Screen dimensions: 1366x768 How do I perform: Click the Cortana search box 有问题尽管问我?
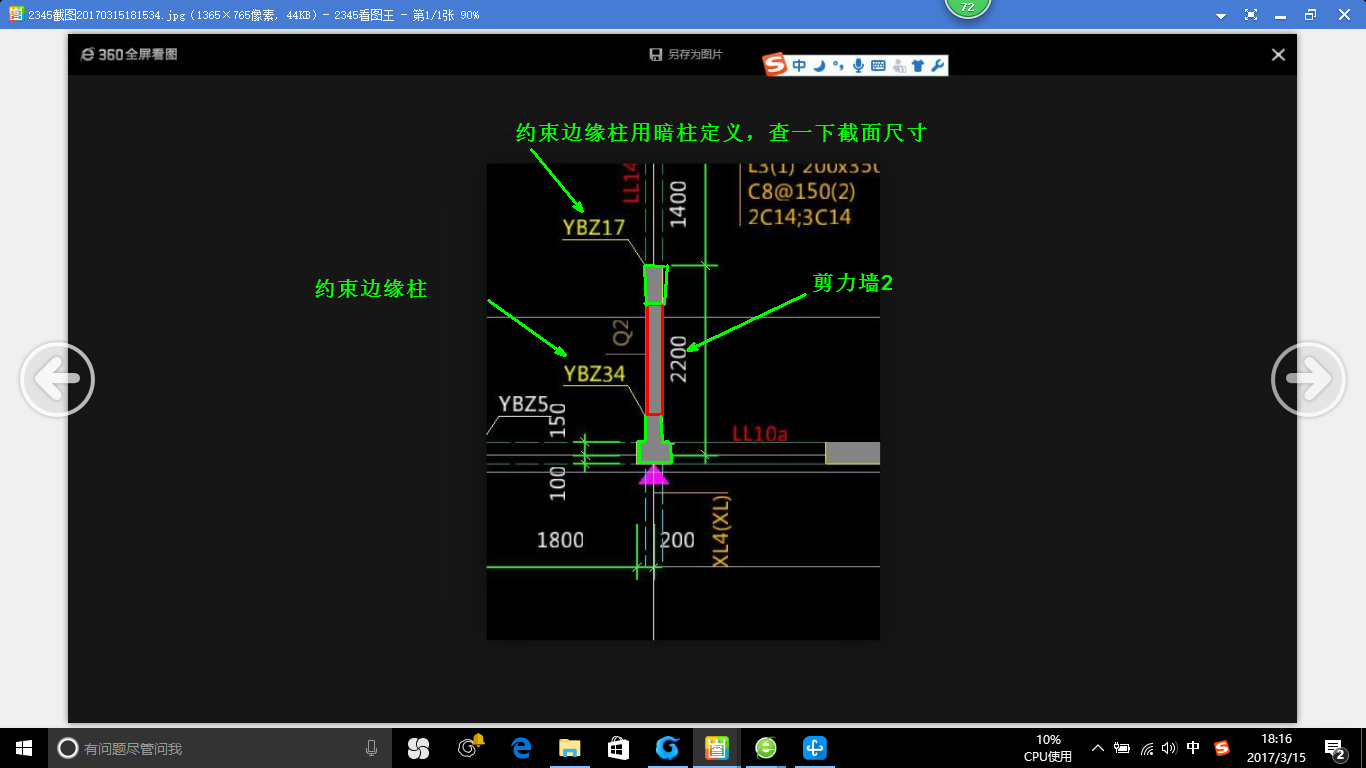point(221,748)
